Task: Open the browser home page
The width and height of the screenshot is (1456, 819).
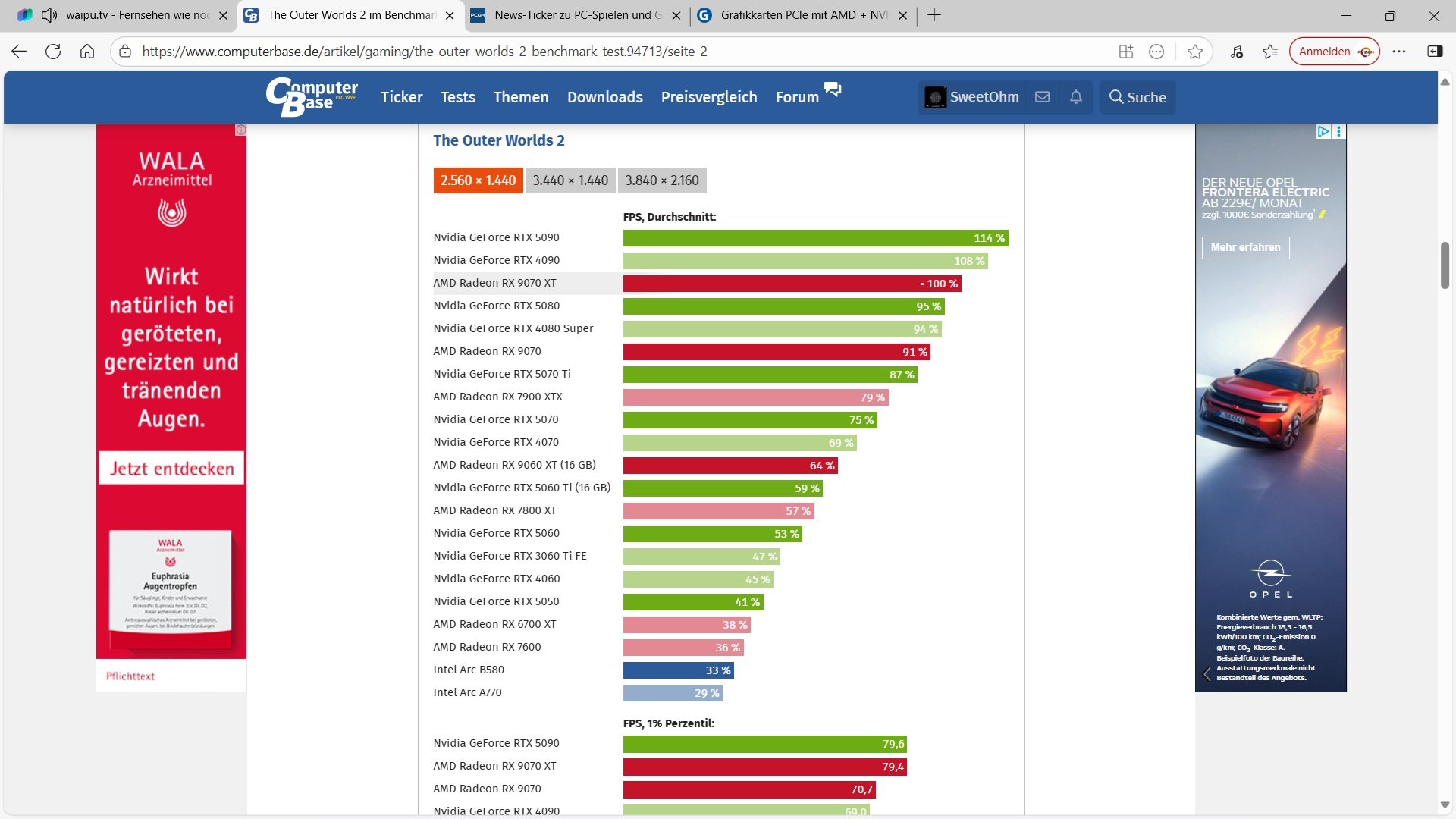Action: (87, 52)
